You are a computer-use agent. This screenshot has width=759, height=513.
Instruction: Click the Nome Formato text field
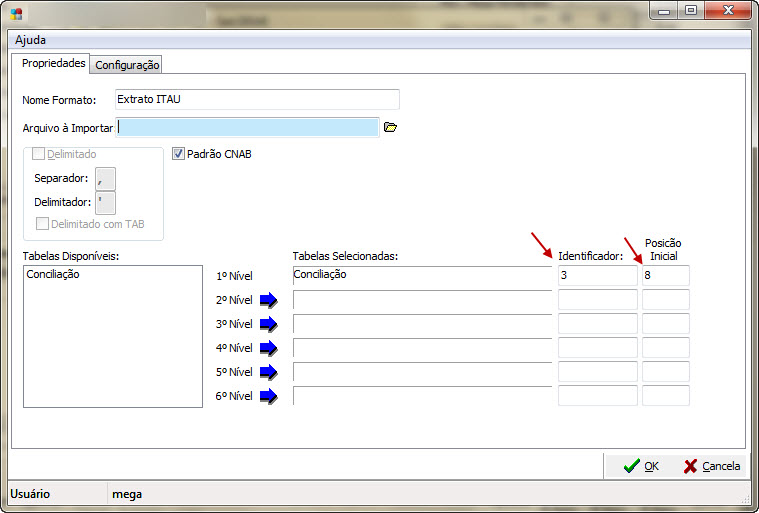coord(256,99)
